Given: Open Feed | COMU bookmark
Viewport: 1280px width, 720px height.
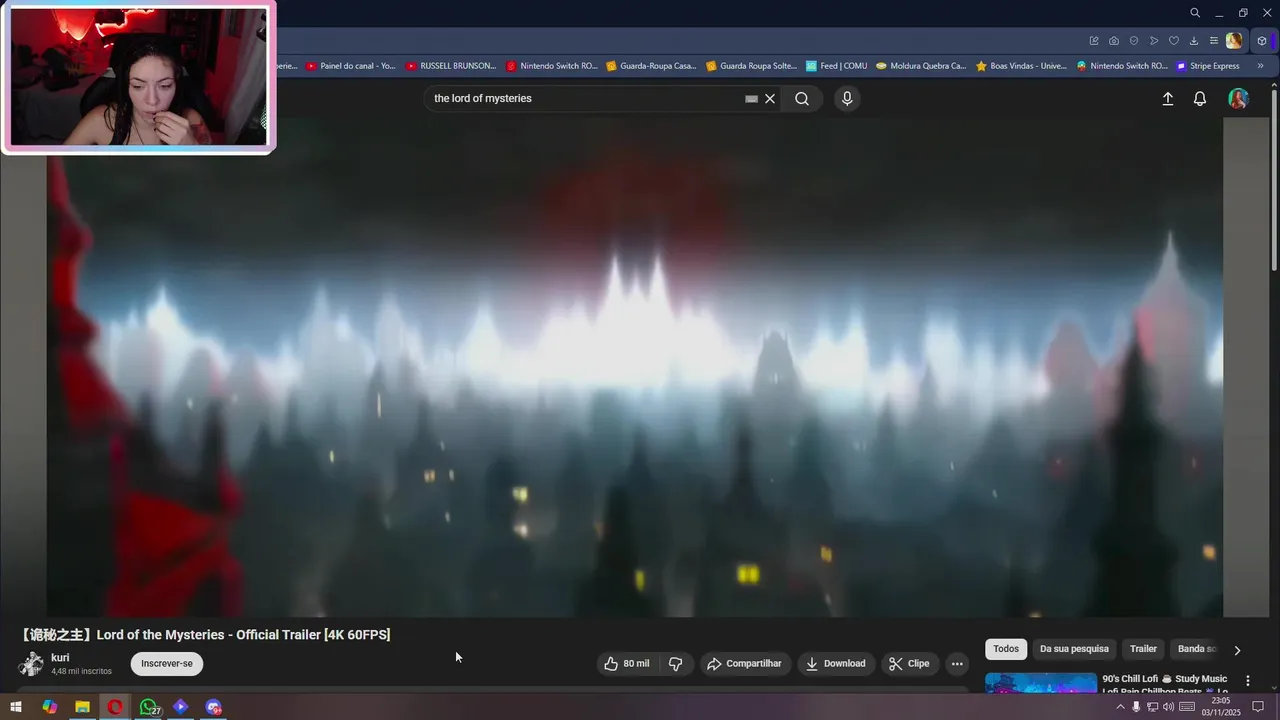Looking at the screenshot, I should click(836, 66).
